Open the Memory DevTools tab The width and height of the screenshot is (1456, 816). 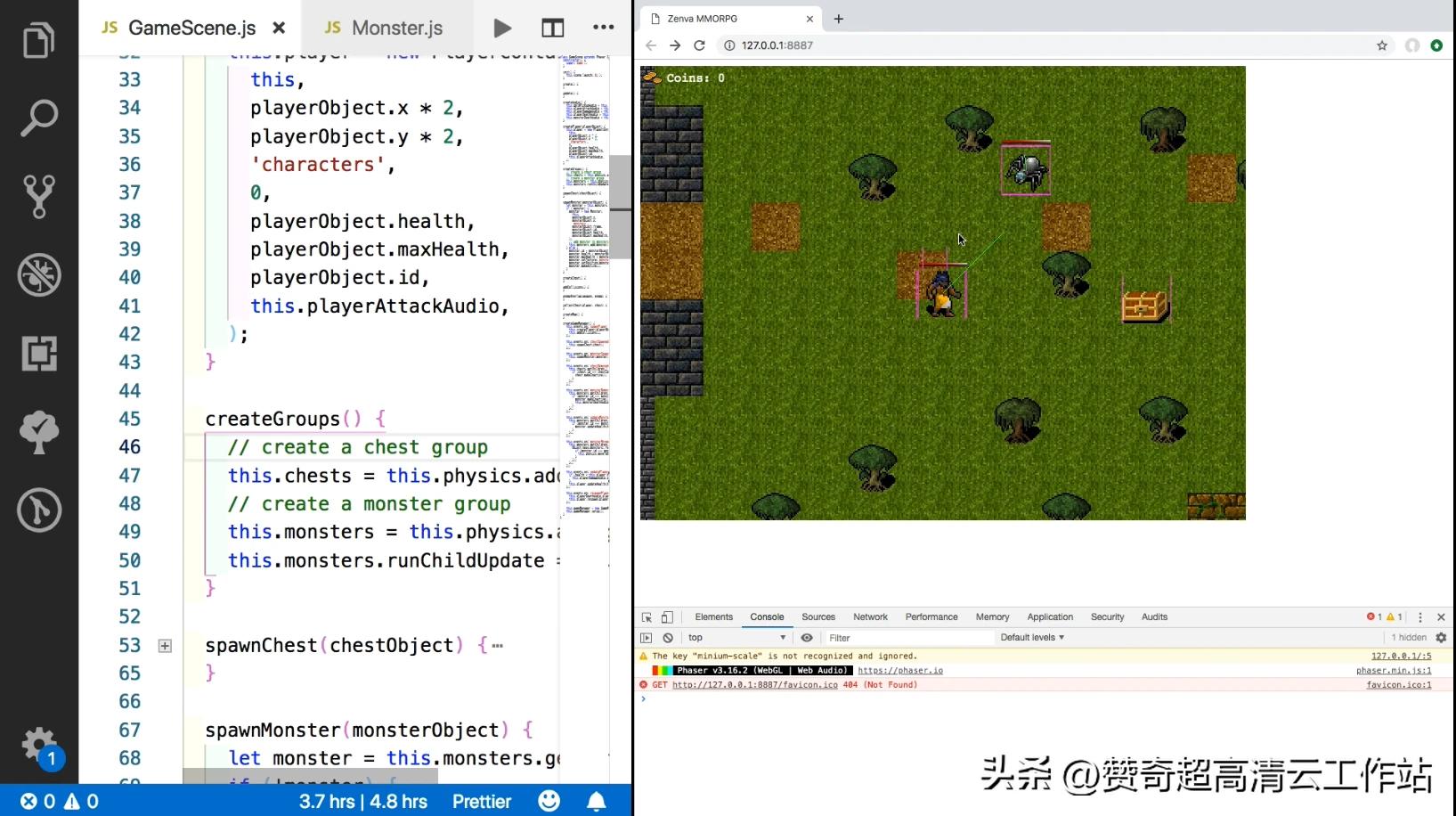tap(992, 617)
